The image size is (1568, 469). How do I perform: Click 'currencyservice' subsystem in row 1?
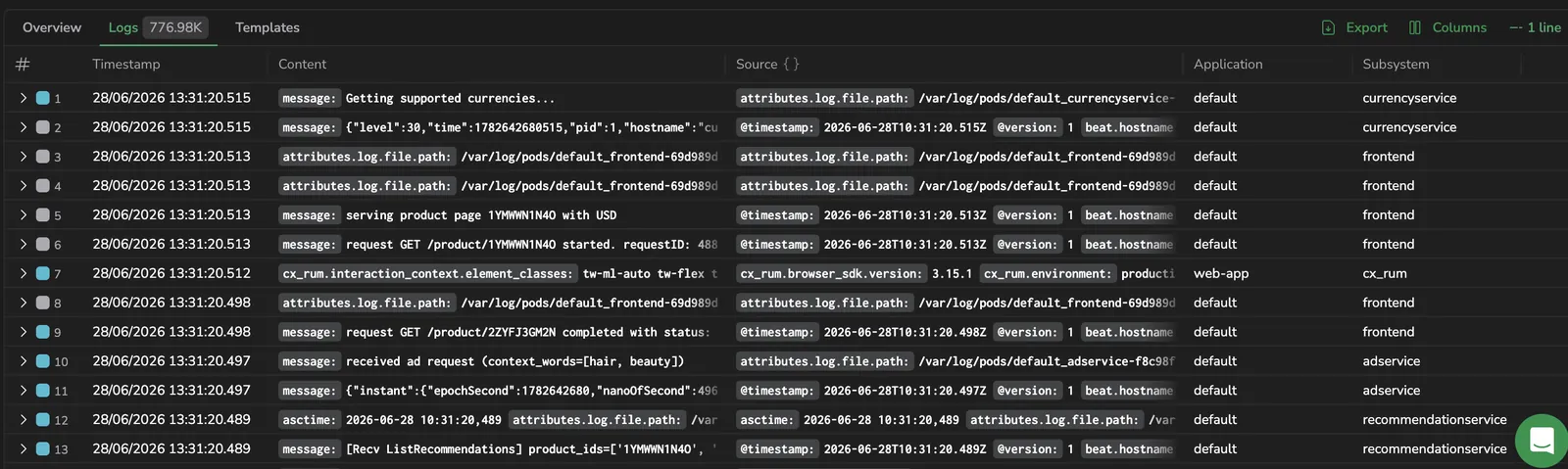pyautogui.click(x=1409, y=98)
